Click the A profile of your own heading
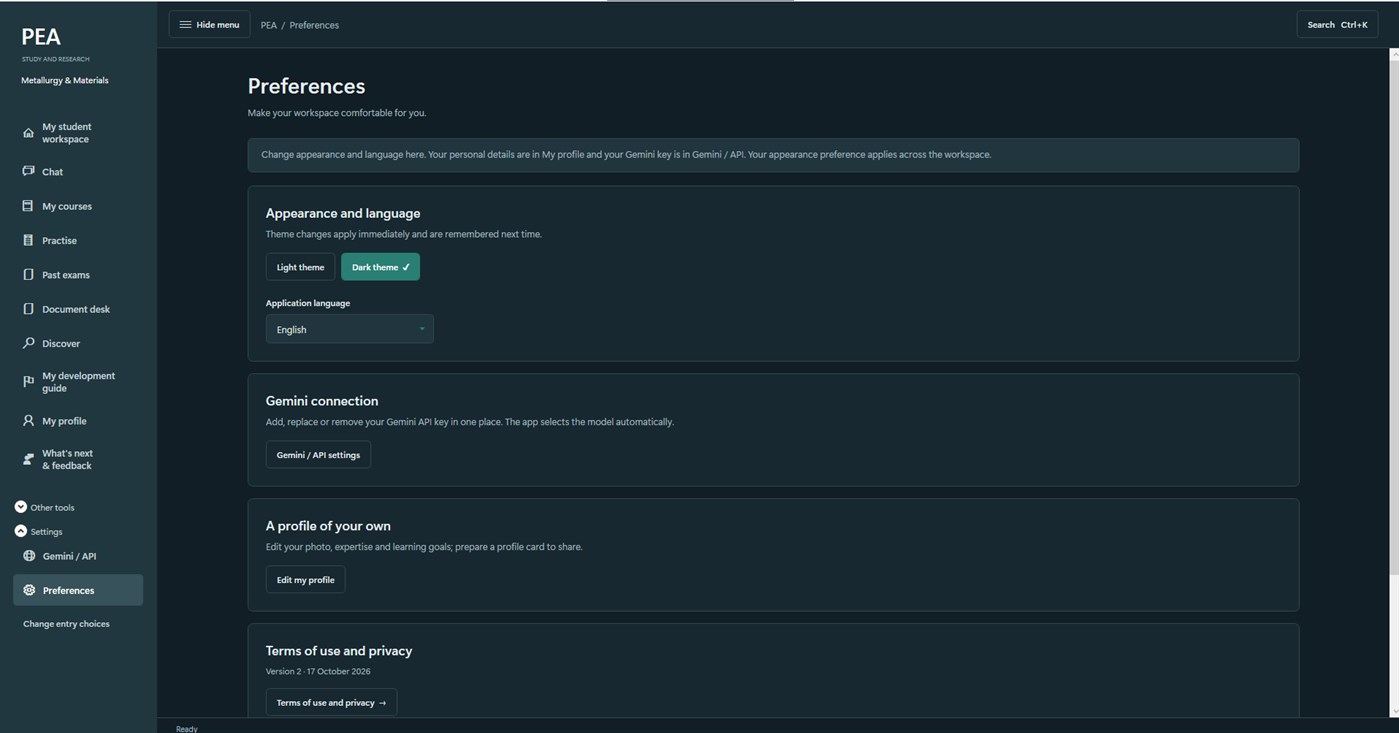 (x=328, y=526)
